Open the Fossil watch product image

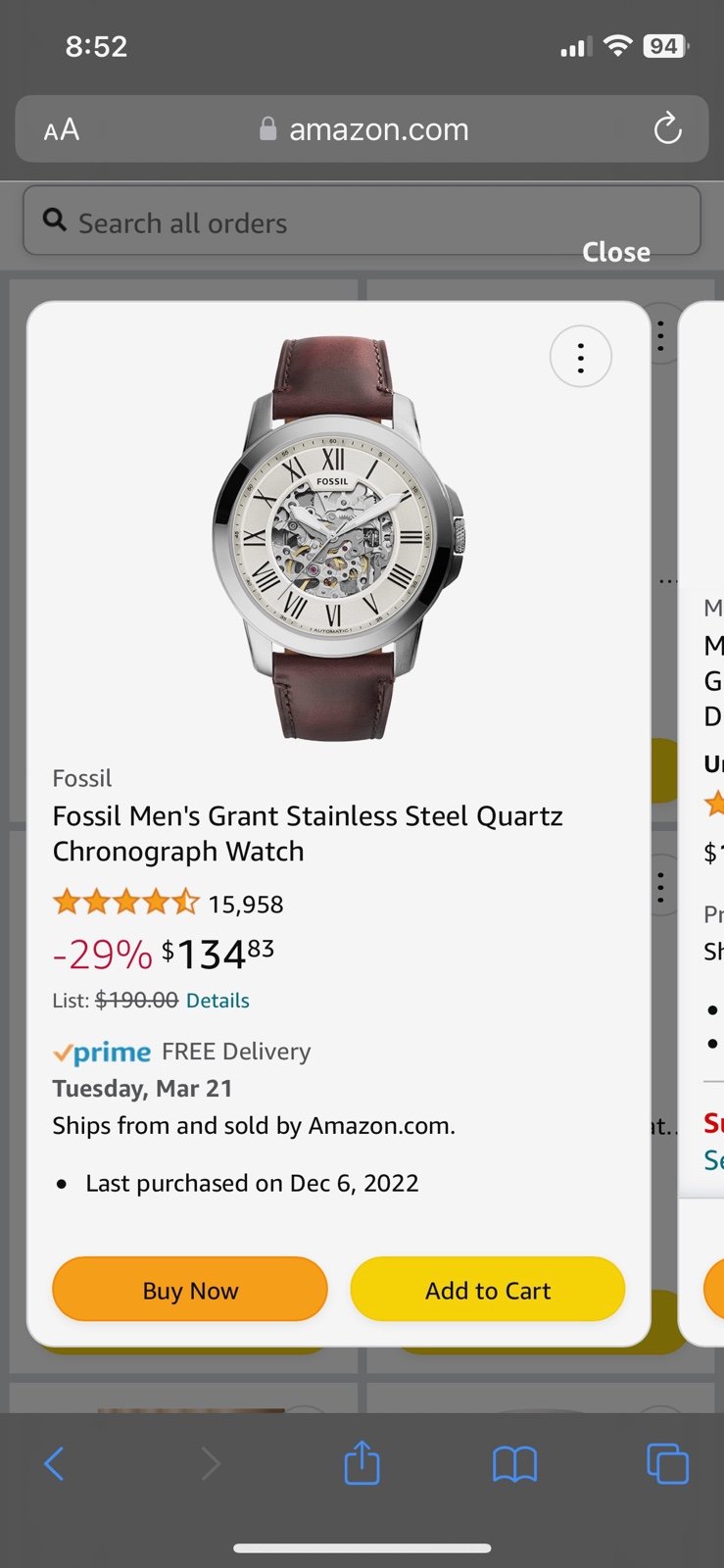(x=338, y=539)
